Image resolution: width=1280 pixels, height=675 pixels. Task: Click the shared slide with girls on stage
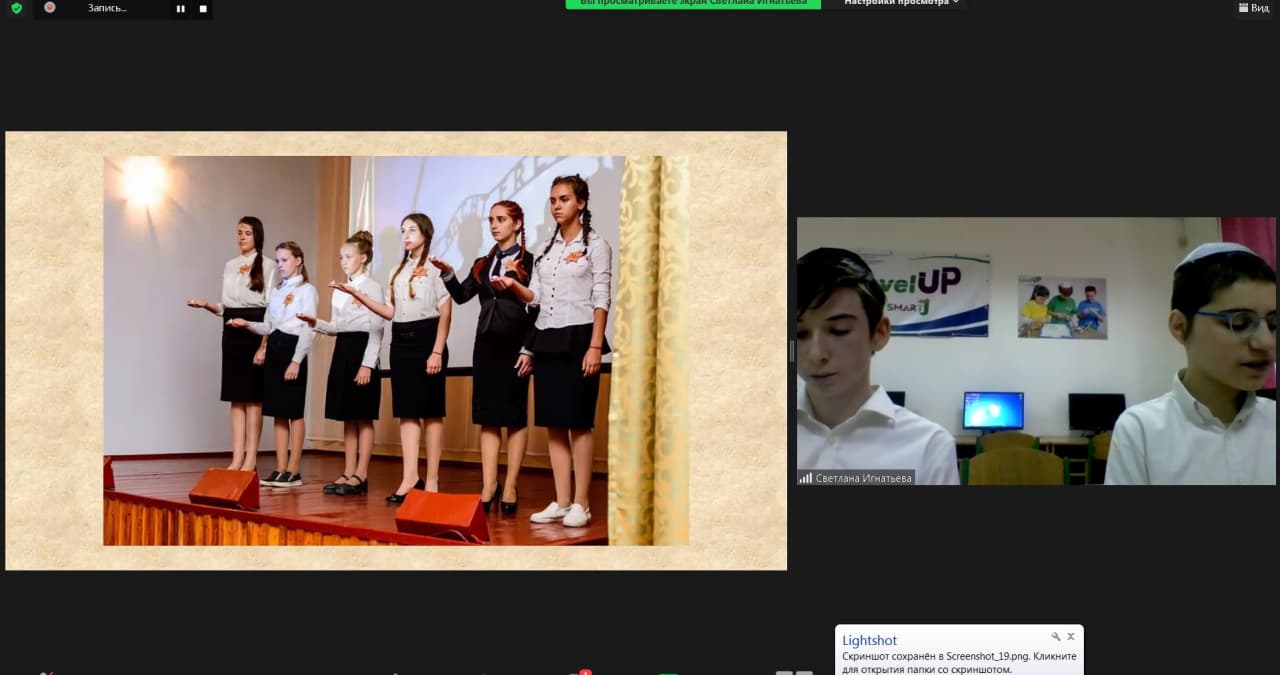(396, 350)
